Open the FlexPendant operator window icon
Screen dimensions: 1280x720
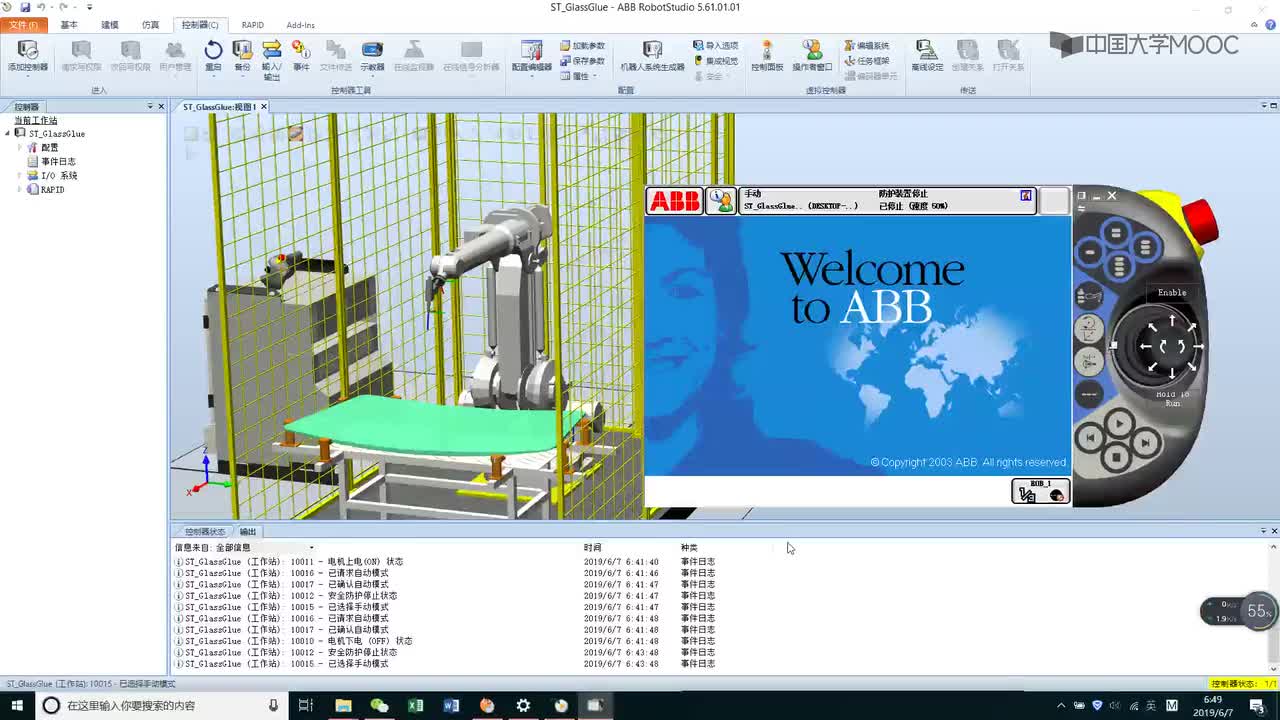pyautogui.click(x=721, y=200)
